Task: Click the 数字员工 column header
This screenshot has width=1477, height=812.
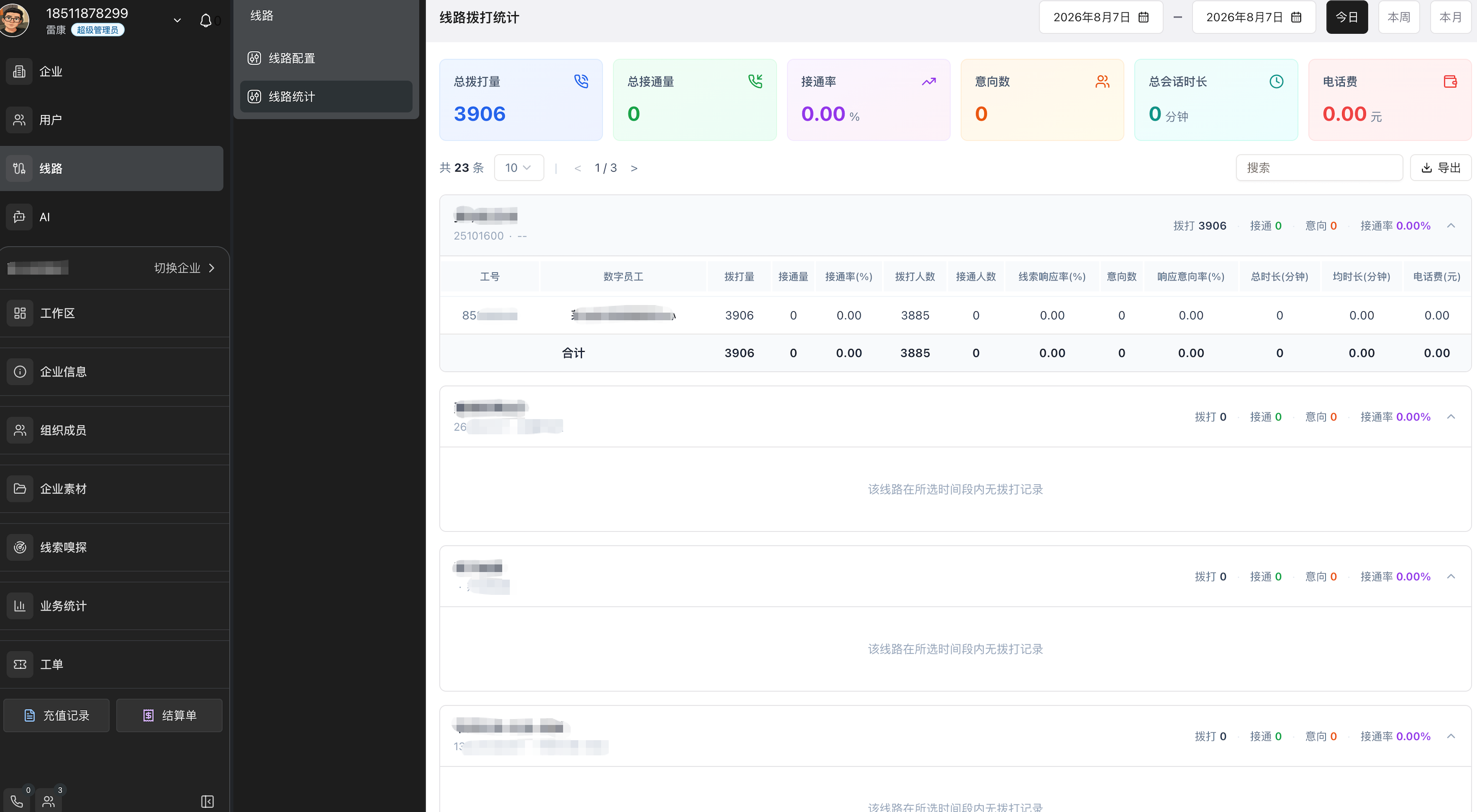Action: 623,276
